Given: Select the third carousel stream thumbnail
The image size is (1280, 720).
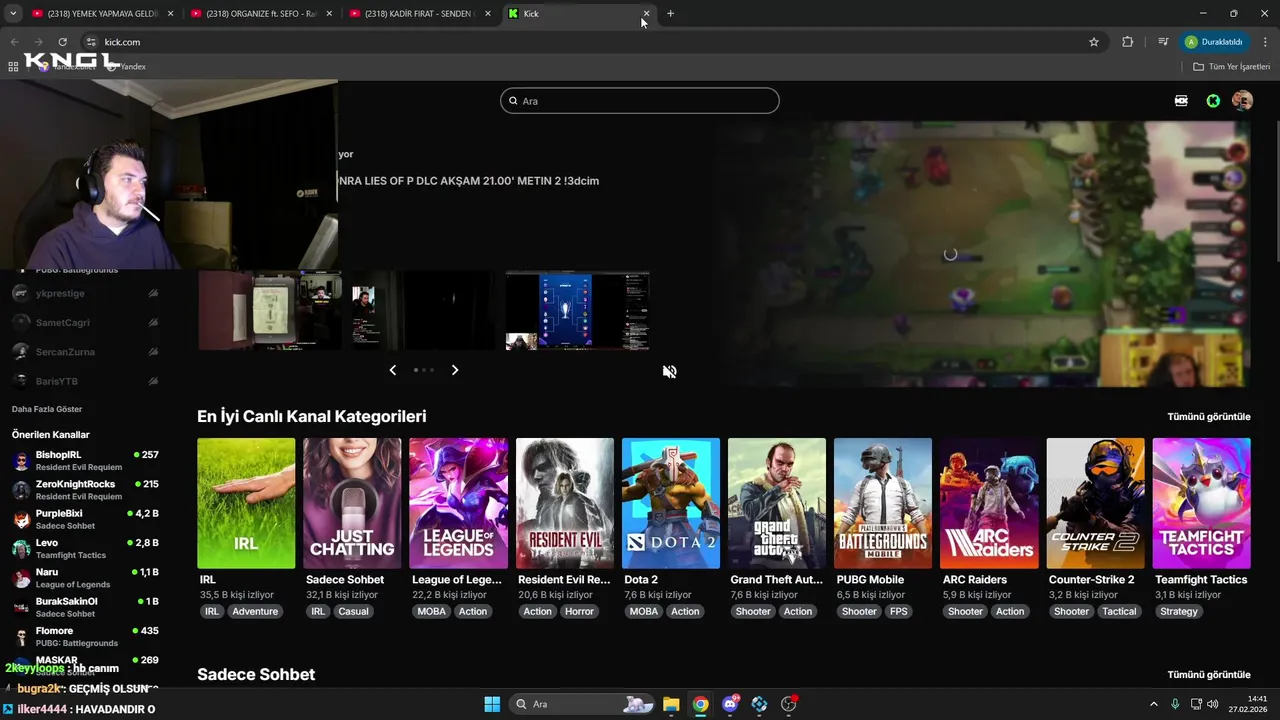Looking at the screenshot, I should pos(577,311).
